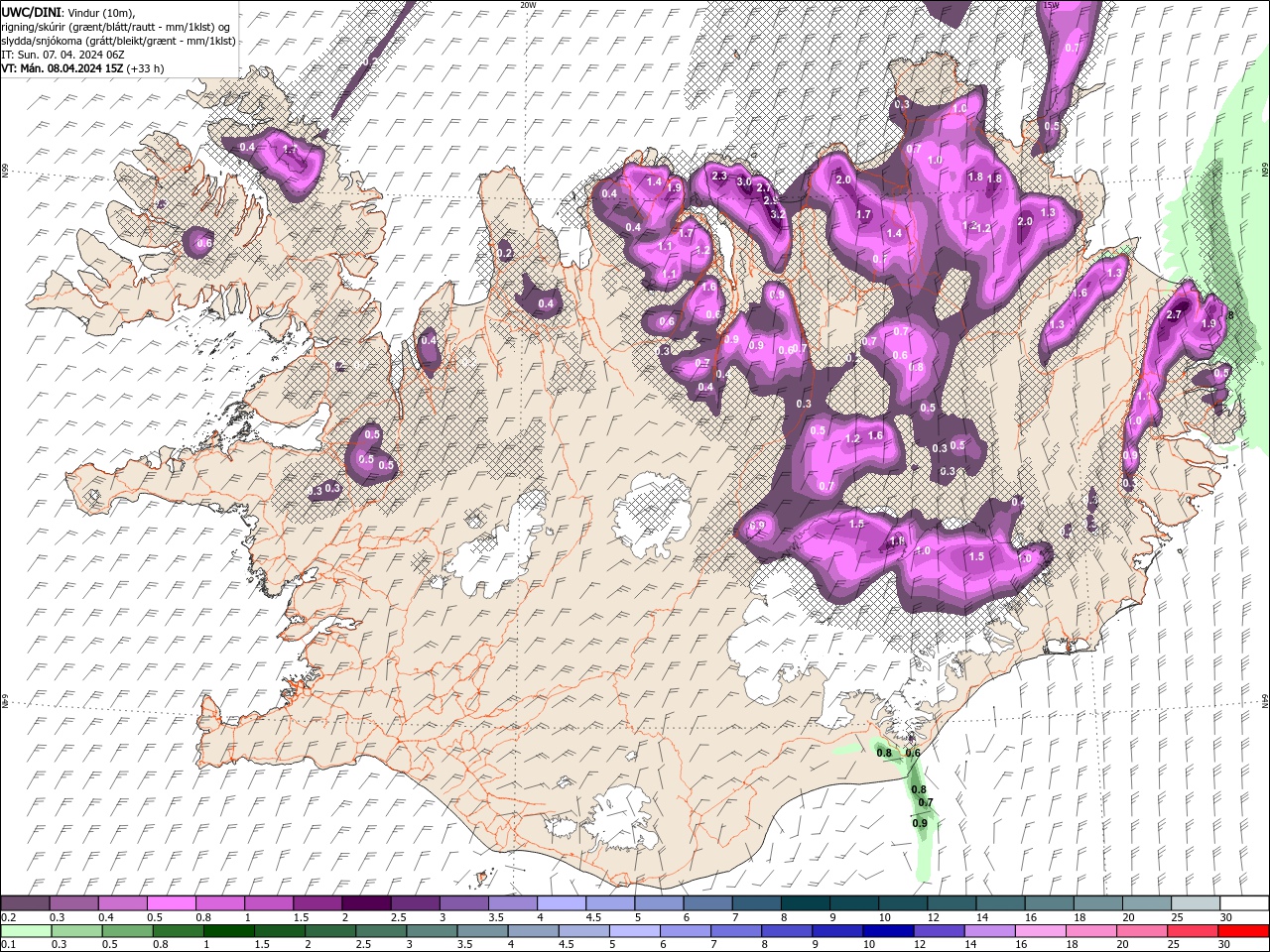Click the '0.1' label in the lower legend row
This screenshot has height=952, width=1270.
click(x=9, y=944)
